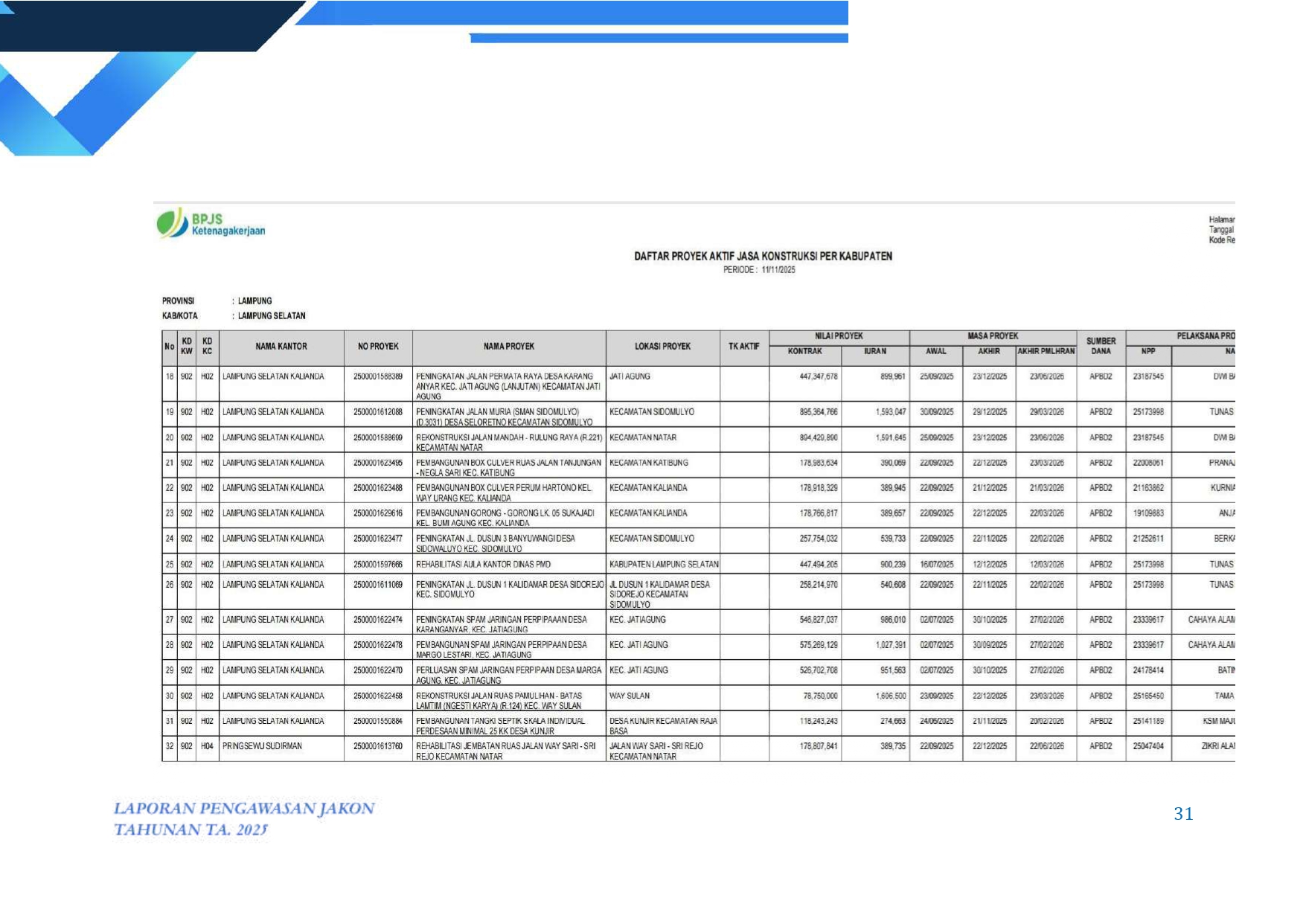
Task: Click the TK AKTIF column header
Action: (743, 347)
